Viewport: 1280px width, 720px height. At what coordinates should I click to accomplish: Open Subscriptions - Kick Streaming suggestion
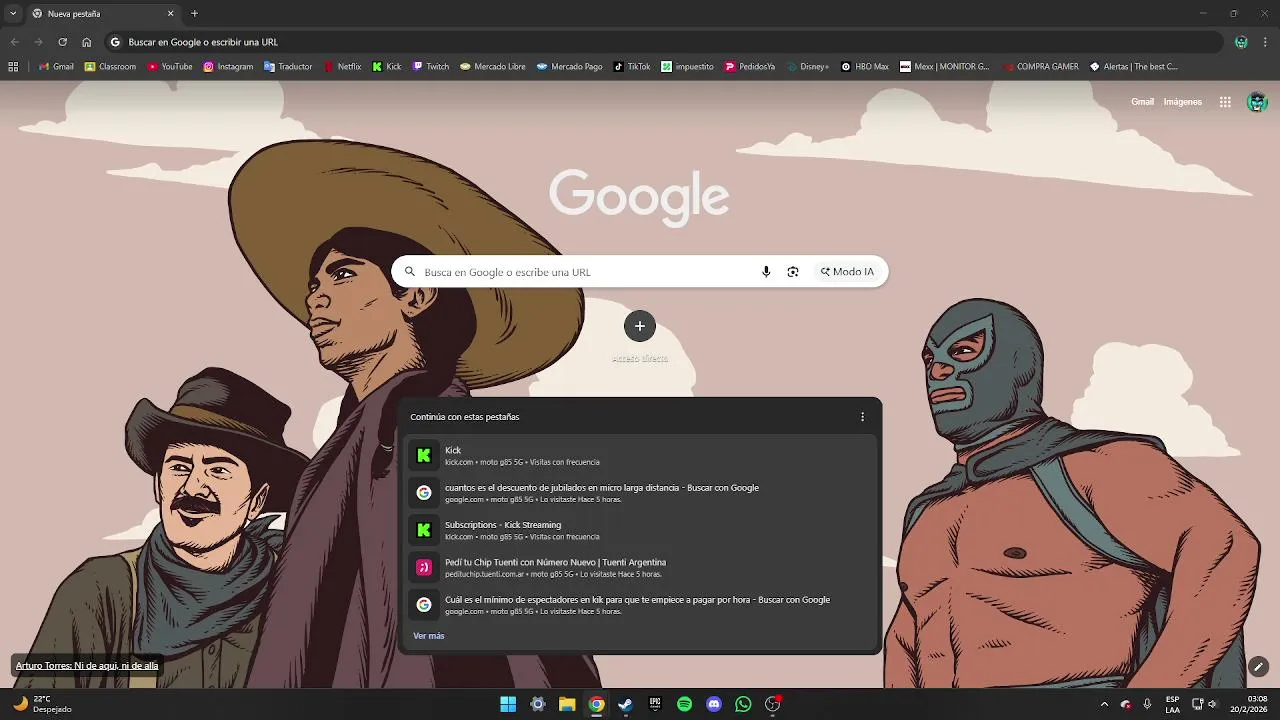point(640,530)
